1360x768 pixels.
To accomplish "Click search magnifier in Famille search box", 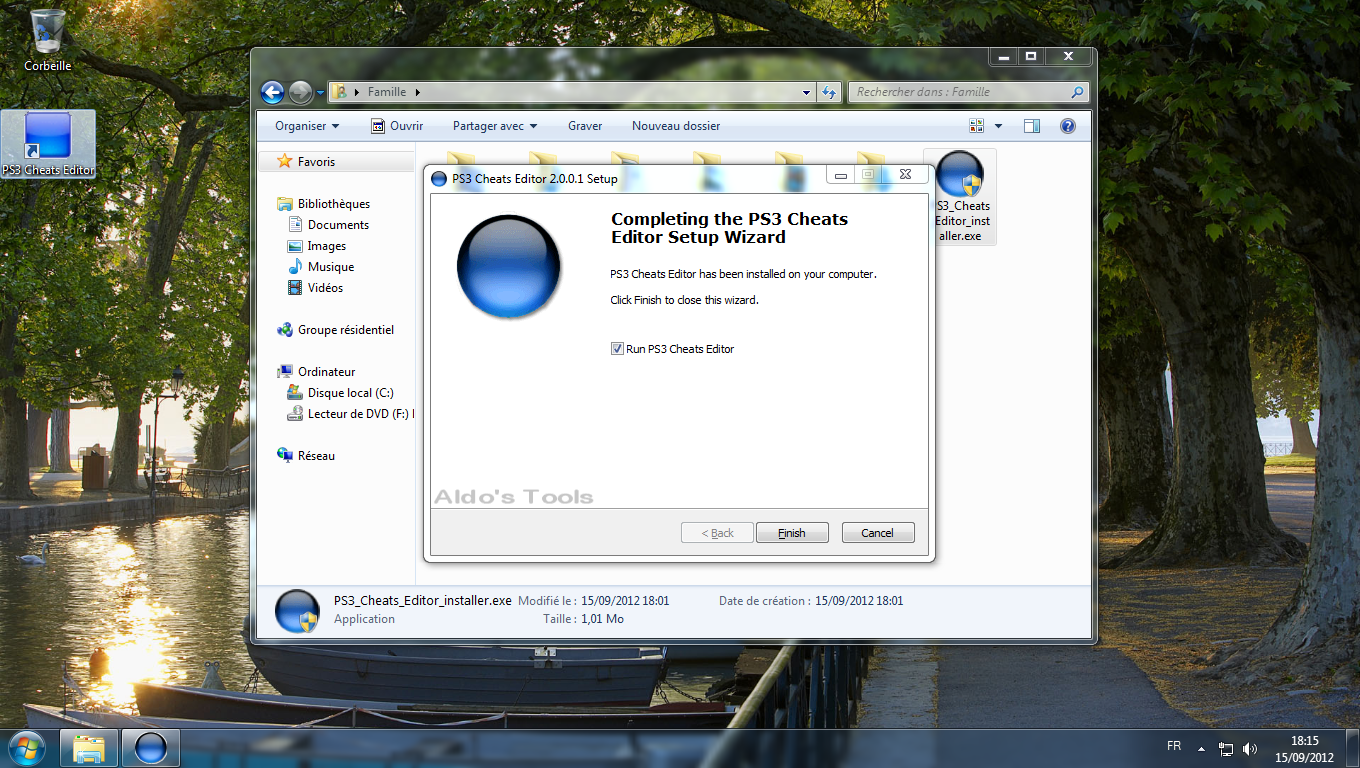I will 1077,92.
